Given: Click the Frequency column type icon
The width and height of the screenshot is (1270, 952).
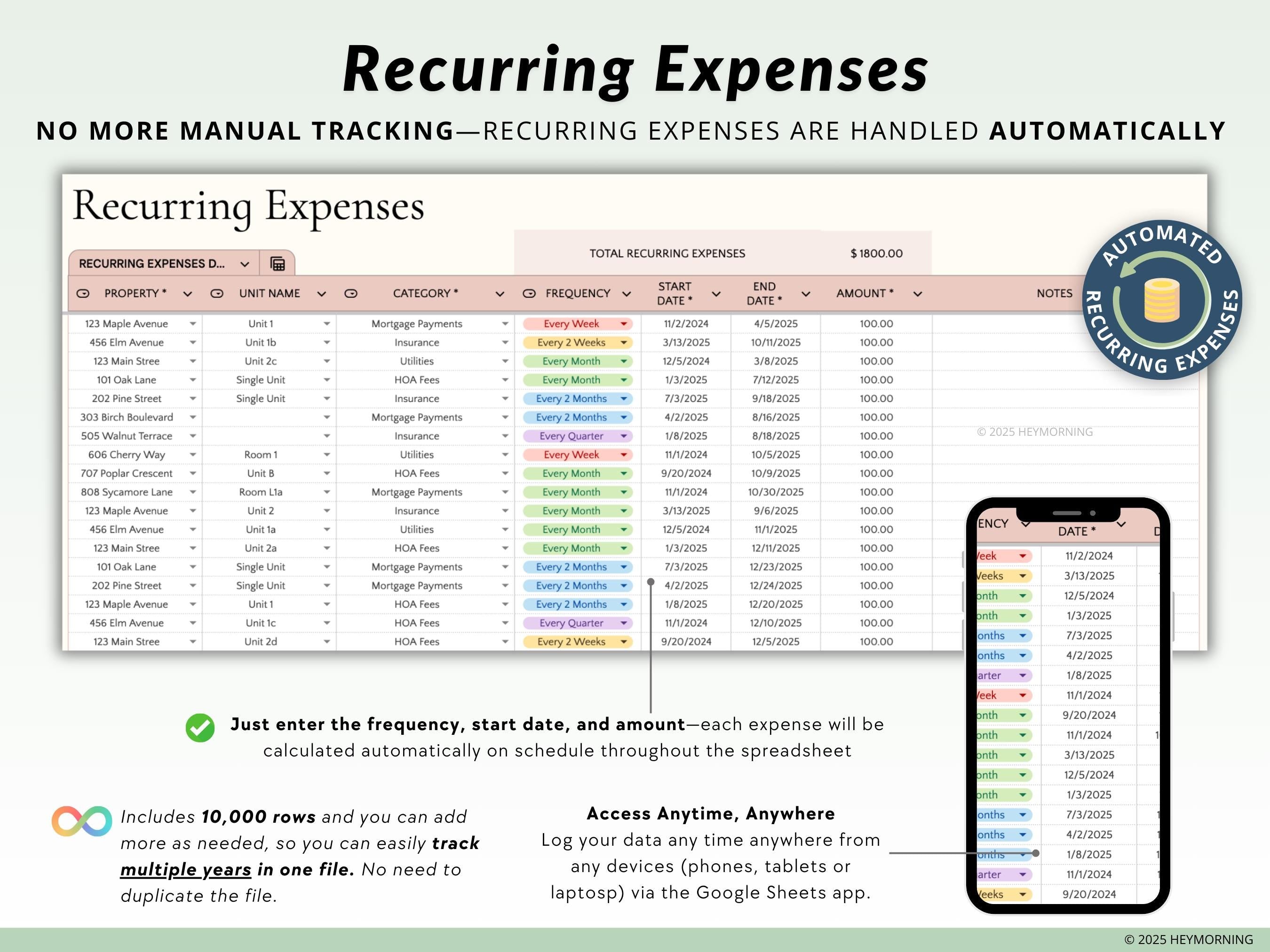Looking at the screenshot, I should [529, 293].
